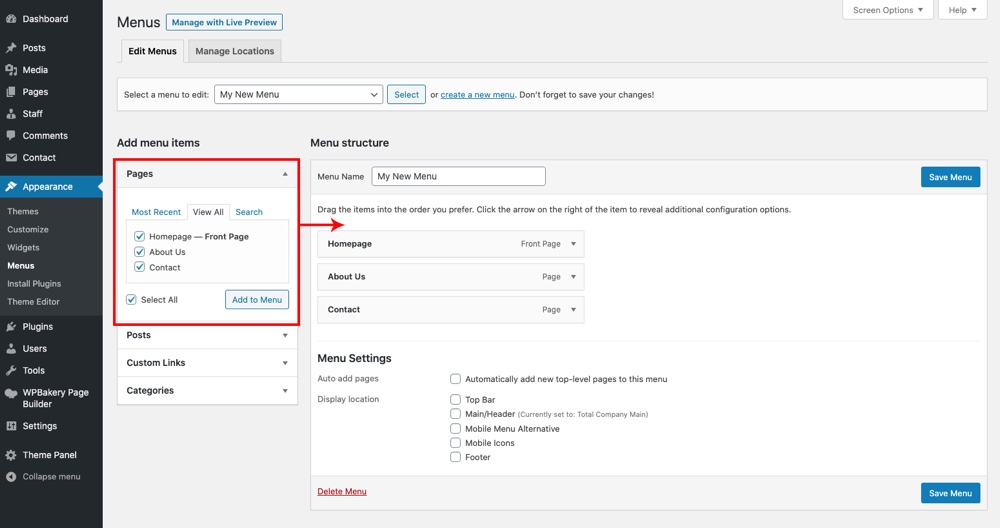Expand Homepage menu item options arrow
Image resolution: width=1000 pixels, height=528 pixels.
573,244
